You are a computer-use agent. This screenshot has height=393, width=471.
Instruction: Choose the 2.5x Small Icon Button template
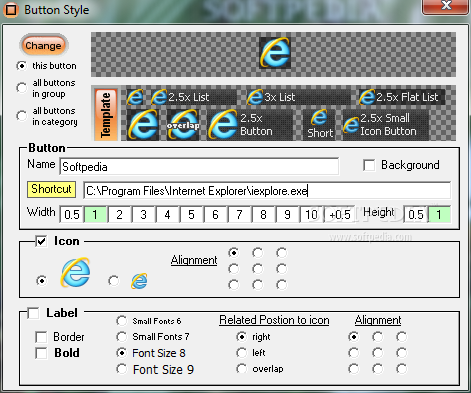(x=386, y=125)
